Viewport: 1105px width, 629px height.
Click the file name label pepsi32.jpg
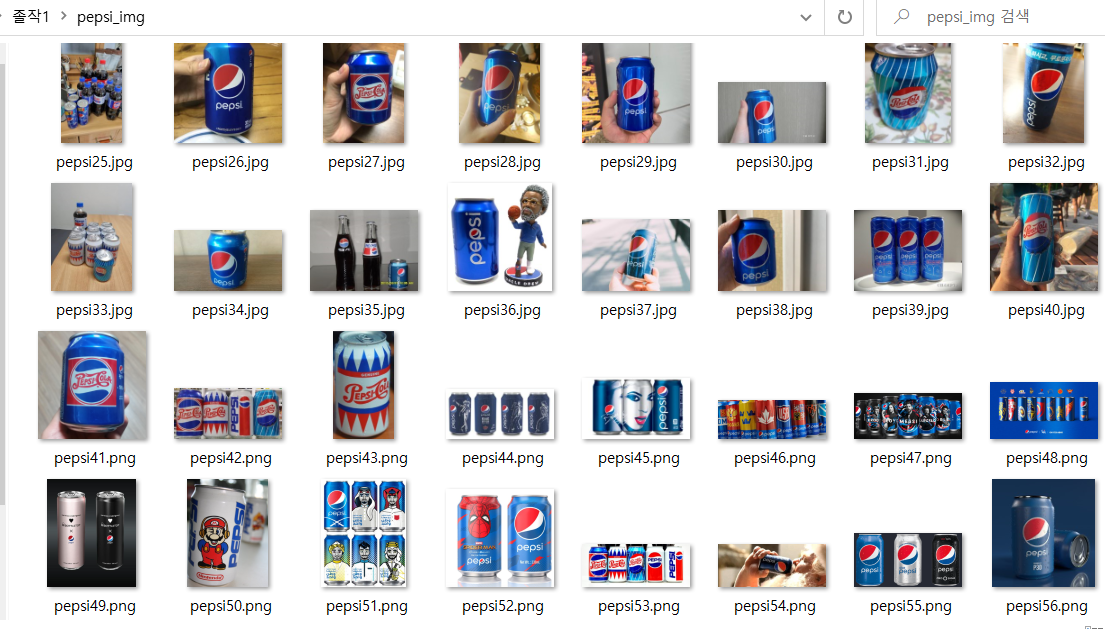(x=1047, y=162)
